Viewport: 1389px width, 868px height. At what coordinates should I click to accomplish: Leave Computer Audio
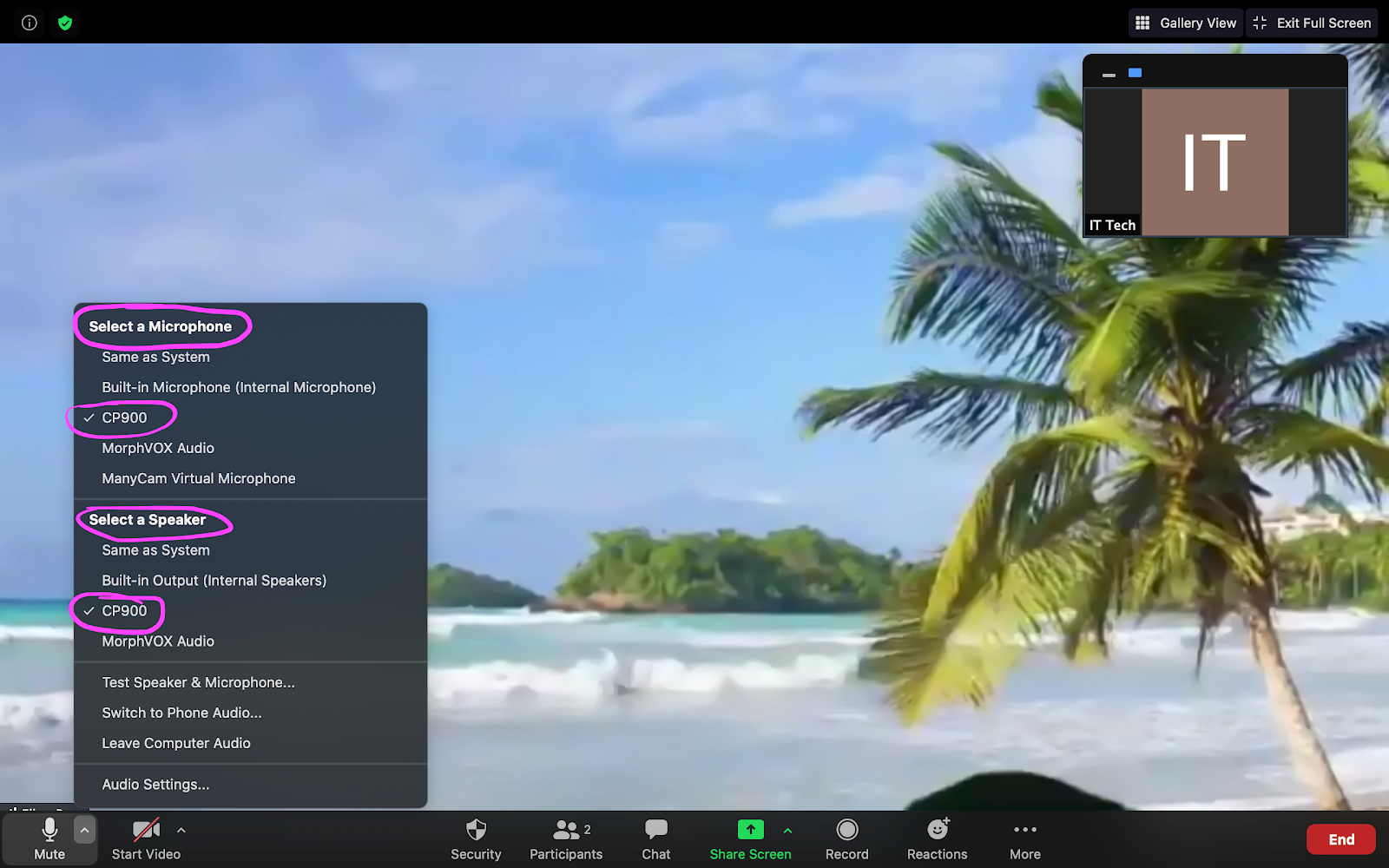[251, 743]
